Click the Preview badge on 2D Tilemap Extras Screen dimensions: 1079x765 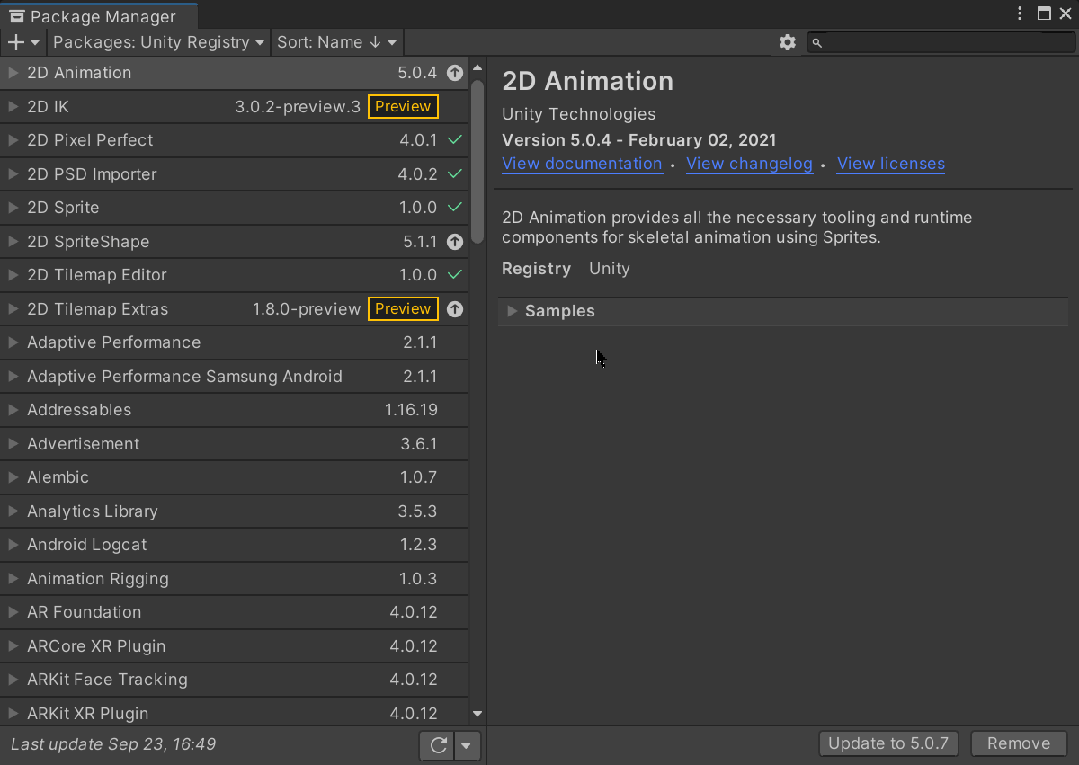click(x=403, y=309)
